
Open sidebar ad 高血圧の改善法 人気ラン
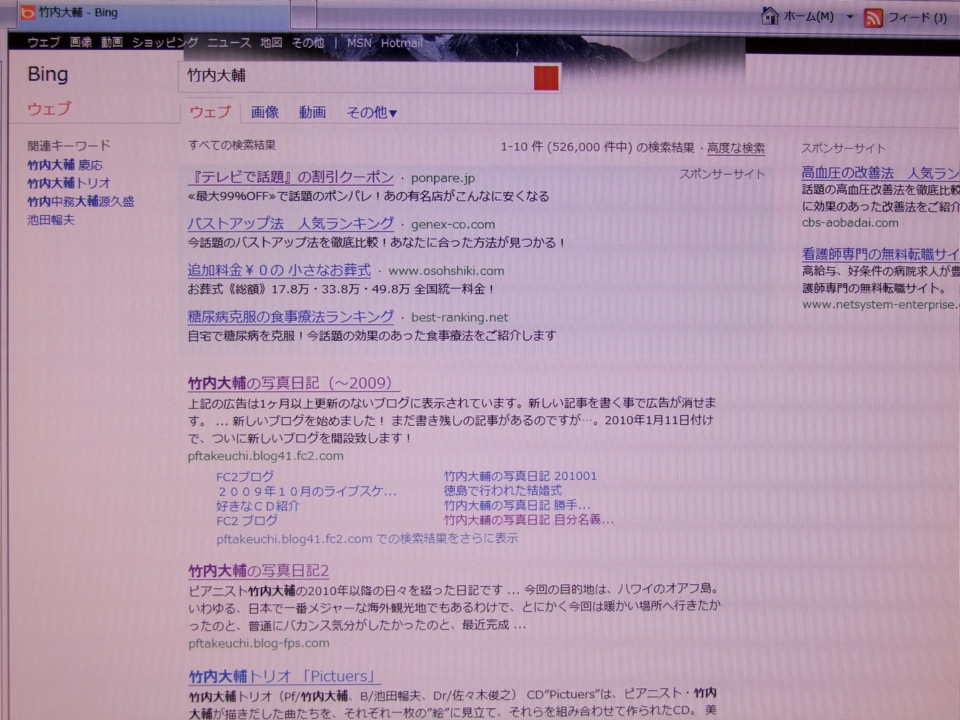pos(880,173)
